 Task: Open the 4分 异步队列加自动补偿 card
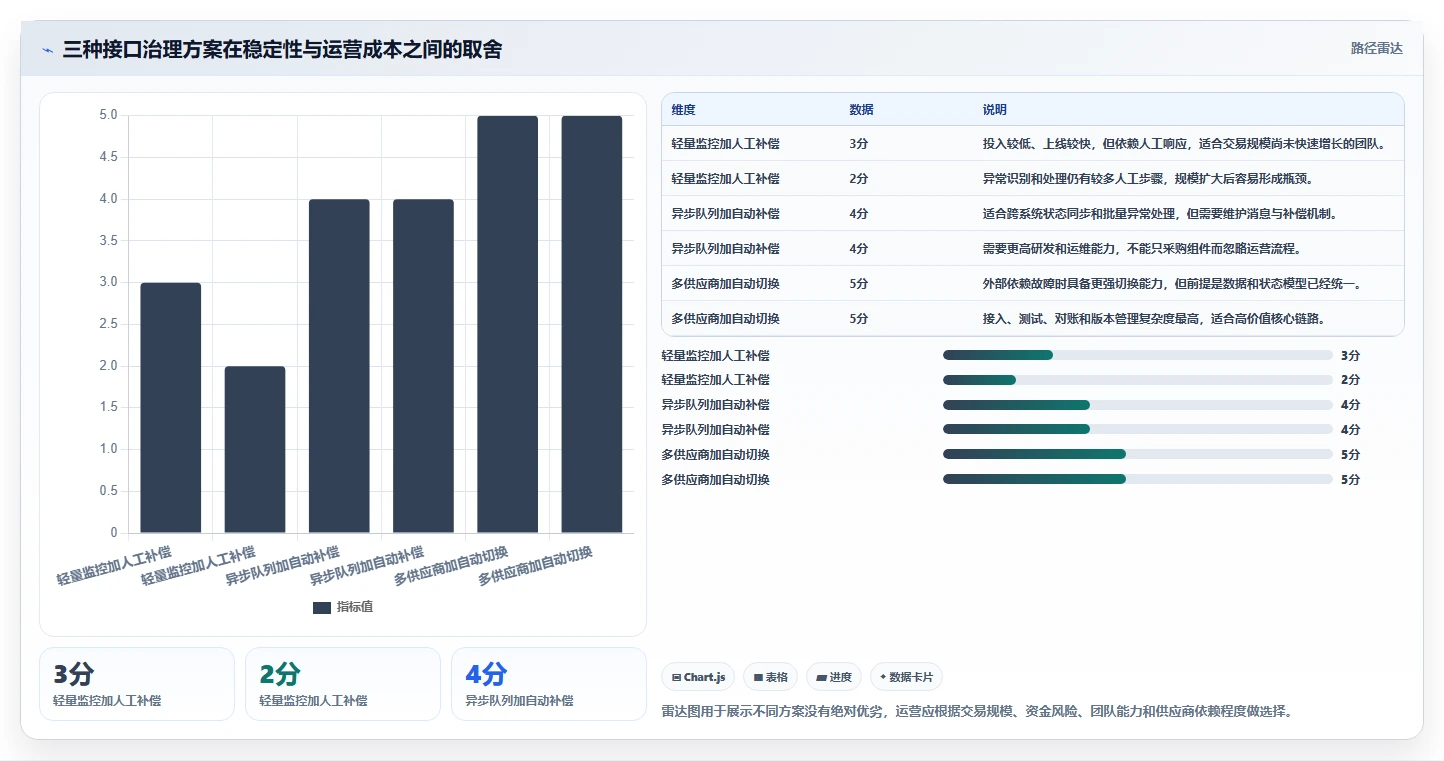[549, 684]
